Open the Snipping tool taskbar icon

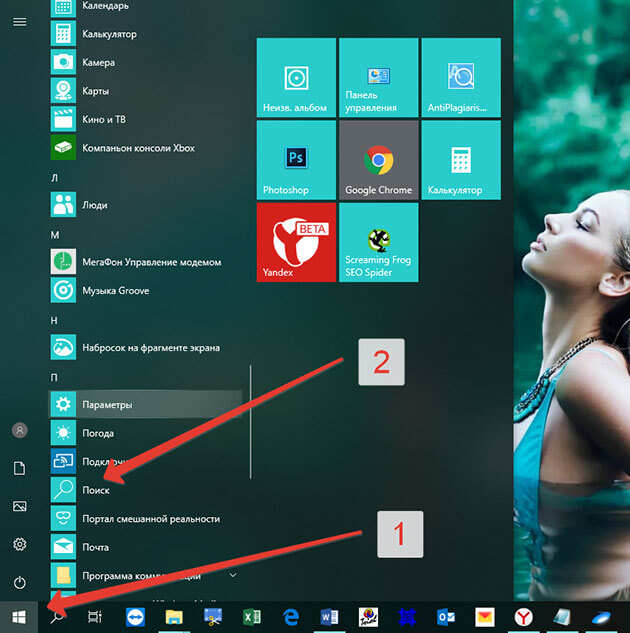tap(213, 617)
